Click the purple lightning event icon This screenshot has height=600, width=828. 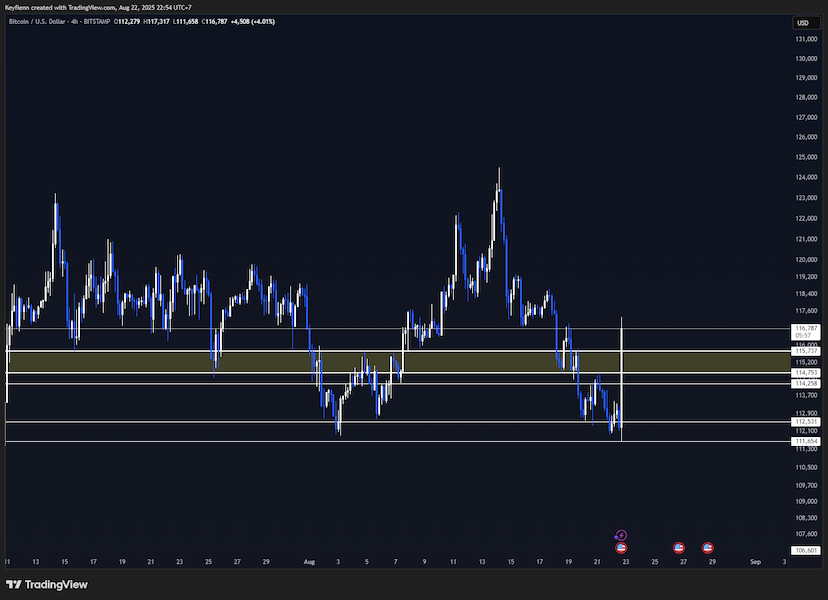tap(621, 535)
